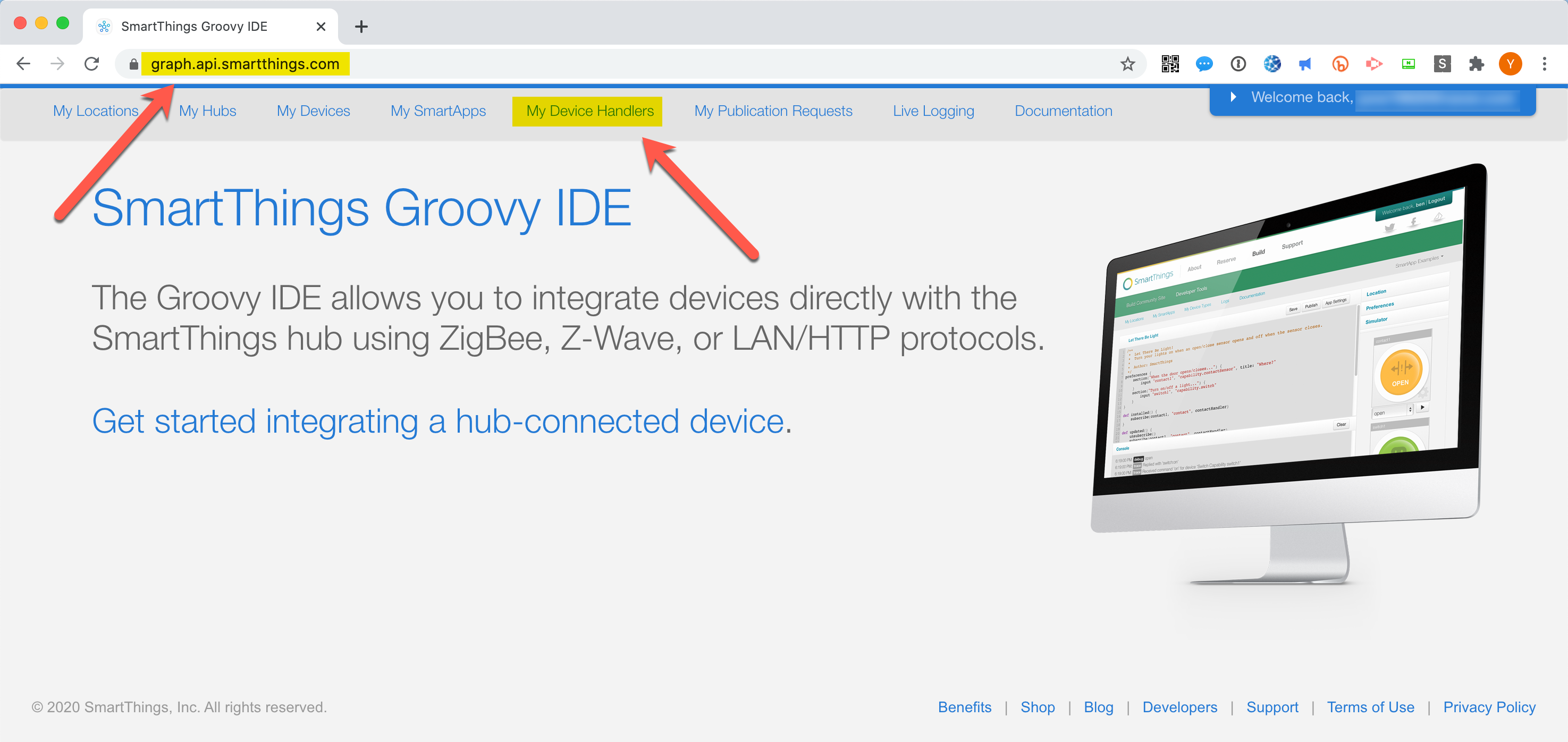Open the Developers footer link
The image size is (1568, 742).
coord(1179,707)
